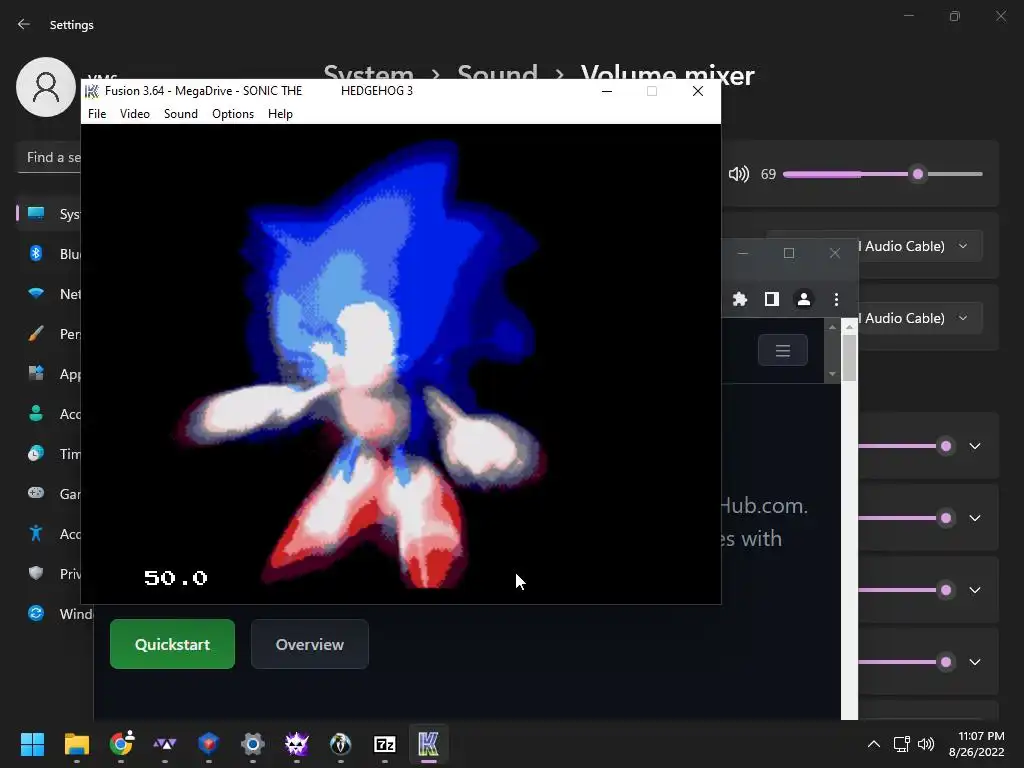
Task: Select the Accessibility figure icon in sidebar
Action: [x=36, y=534]
